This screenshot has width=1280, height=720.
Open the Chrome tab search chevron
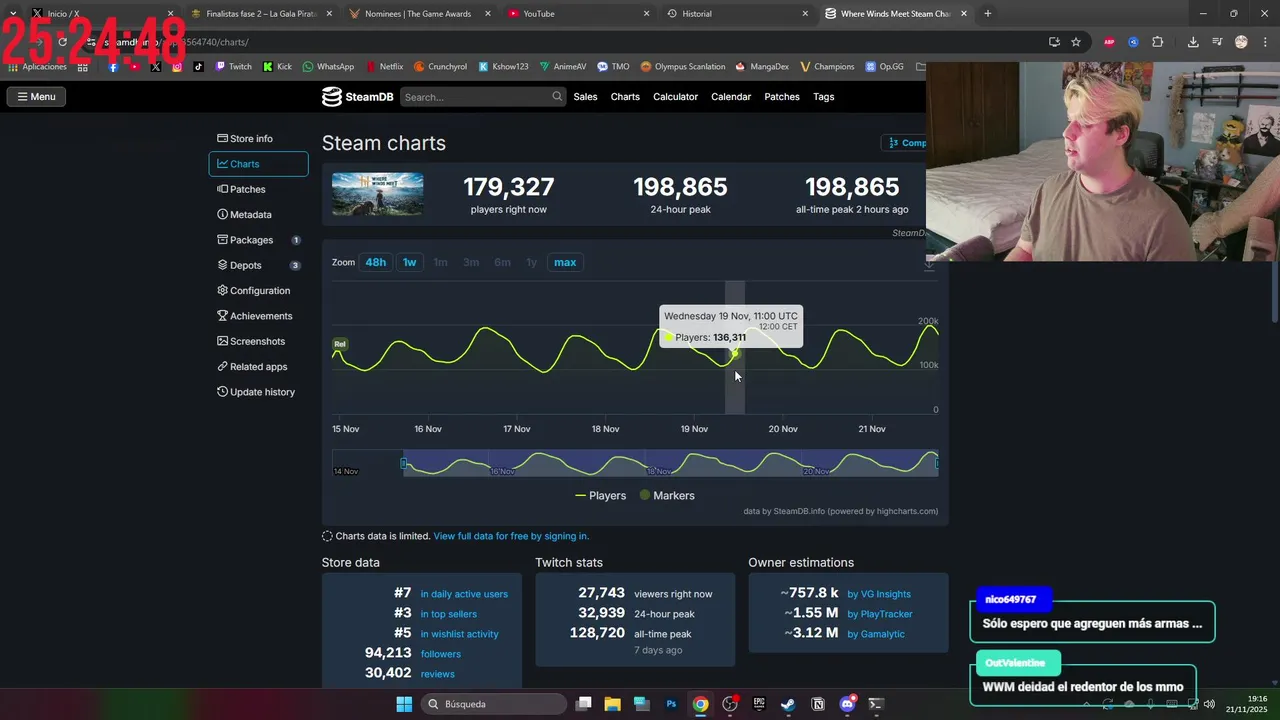(x=12, y=14)
